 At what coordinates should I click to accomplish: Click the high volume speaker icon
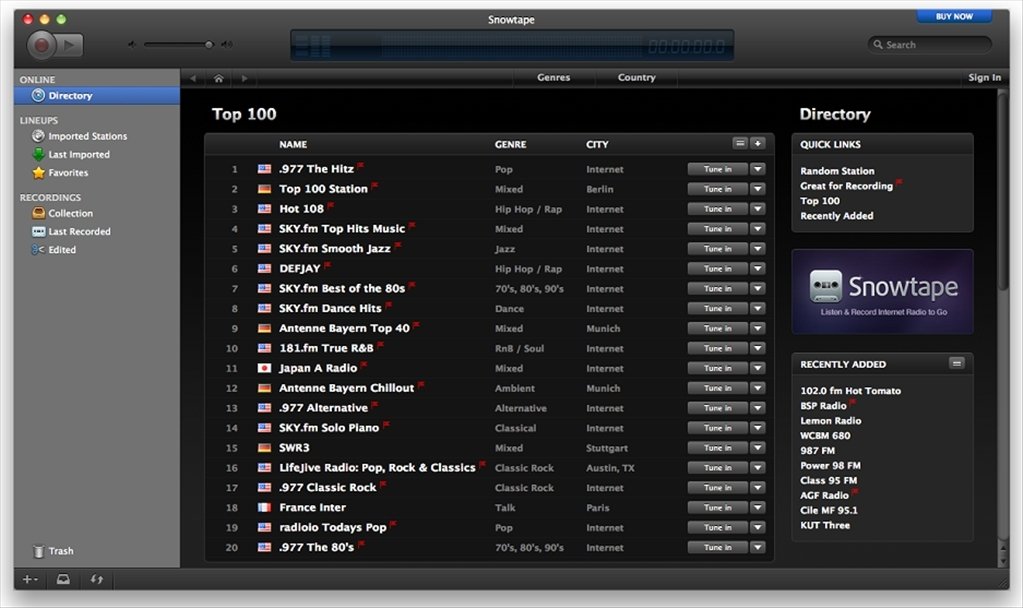click(x=226, y=44)
